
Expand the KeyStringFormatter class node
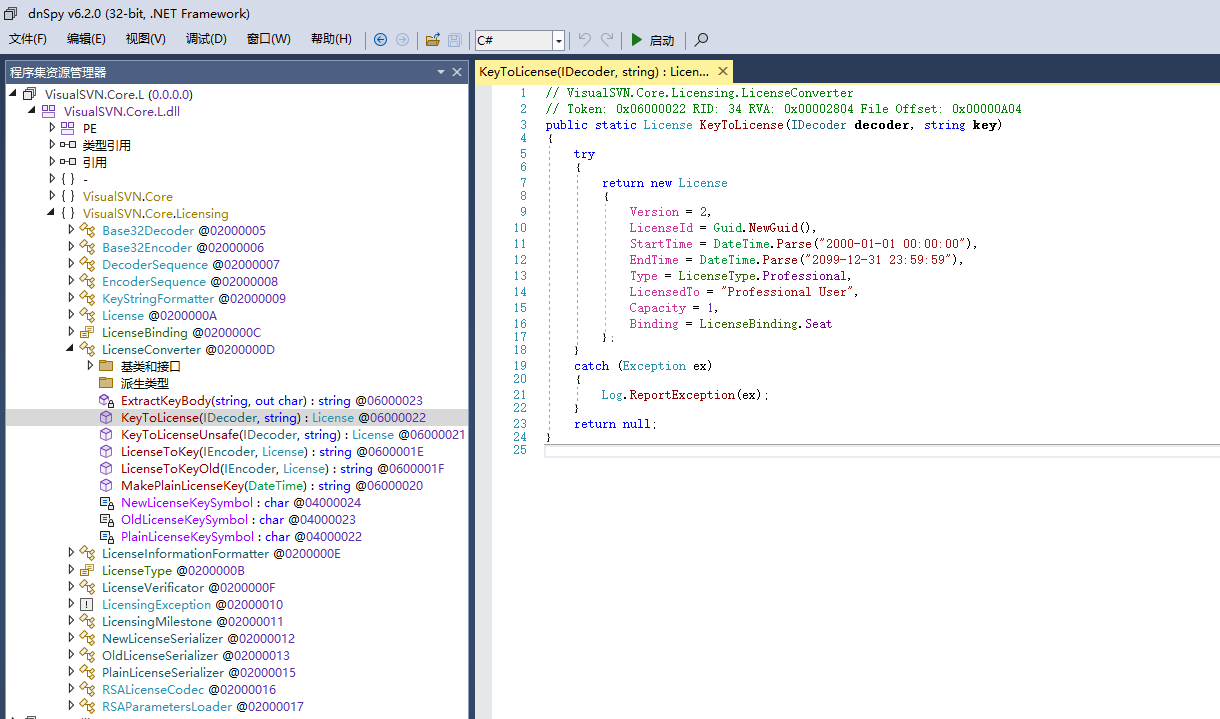tap(71, 298)
